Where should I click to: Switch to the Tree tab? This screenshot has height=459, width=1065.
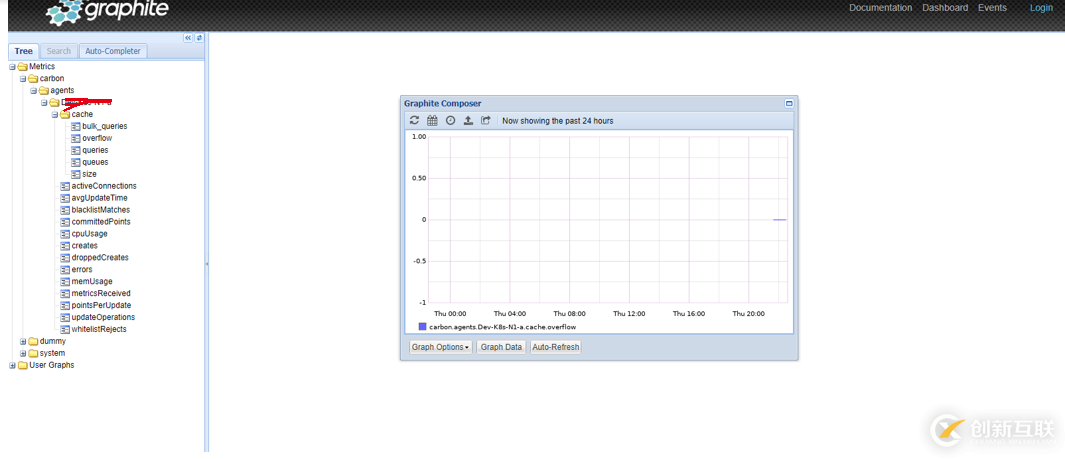(x=24, y=51)
